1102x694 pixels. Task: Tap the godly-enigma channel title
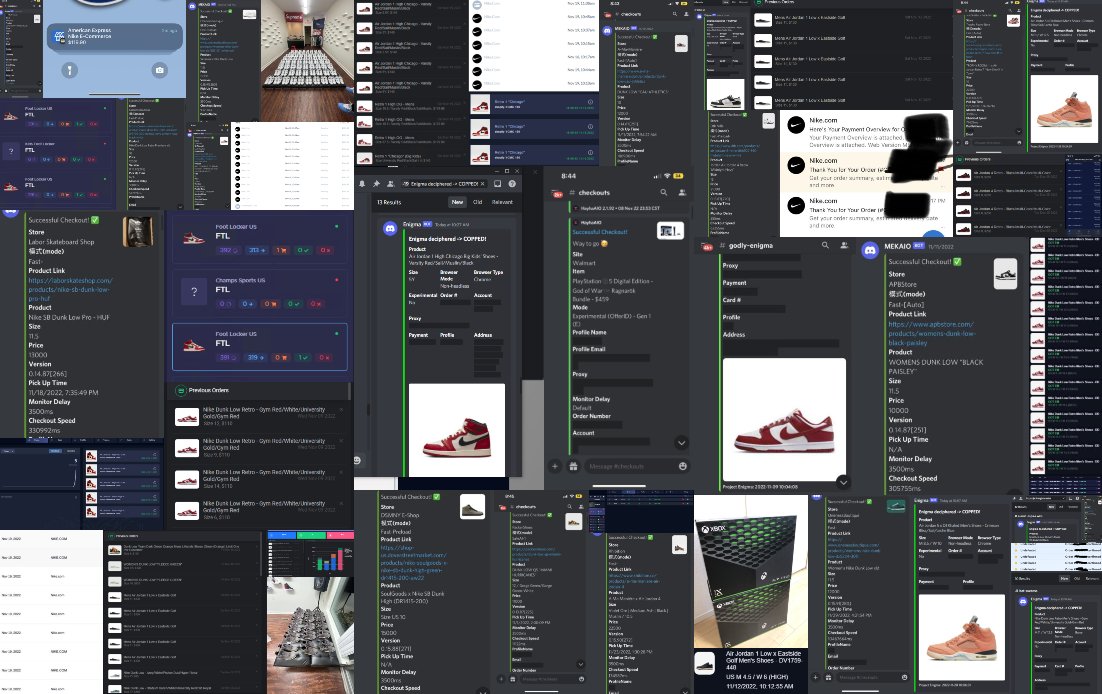(751, 245)
